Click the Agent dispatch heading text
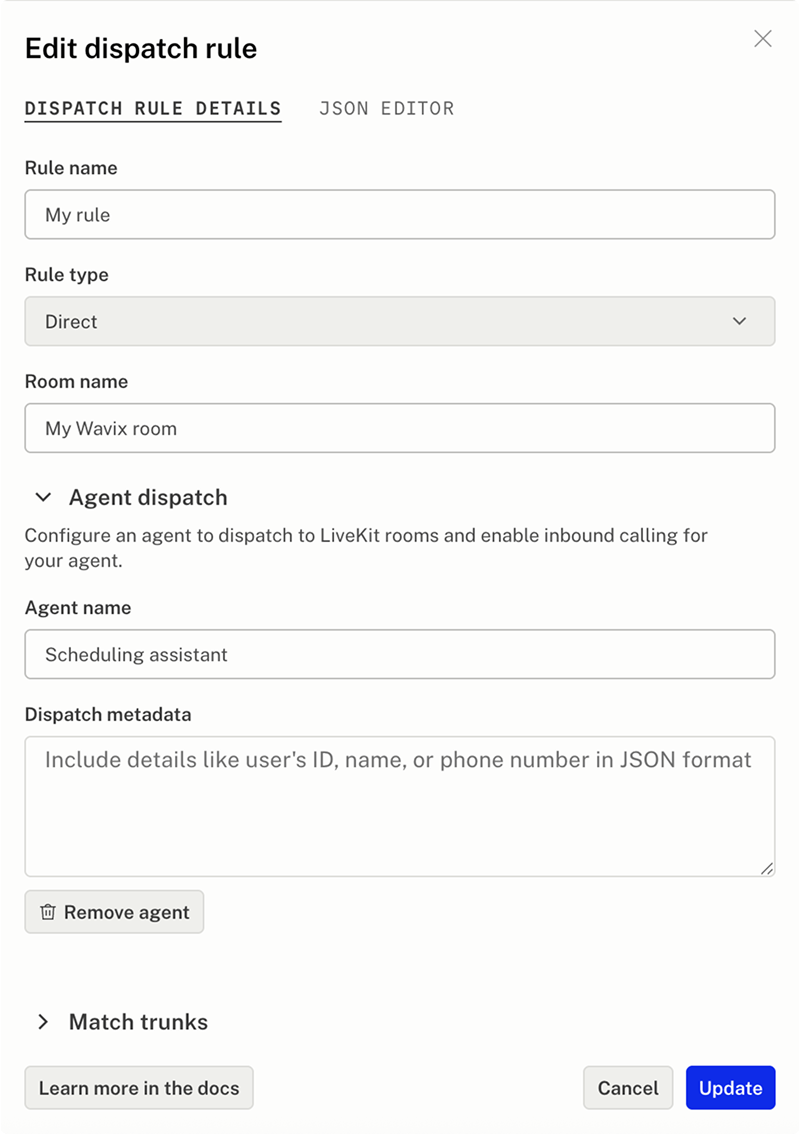This screenshot has height=1134, width=800. coord(148,497)
